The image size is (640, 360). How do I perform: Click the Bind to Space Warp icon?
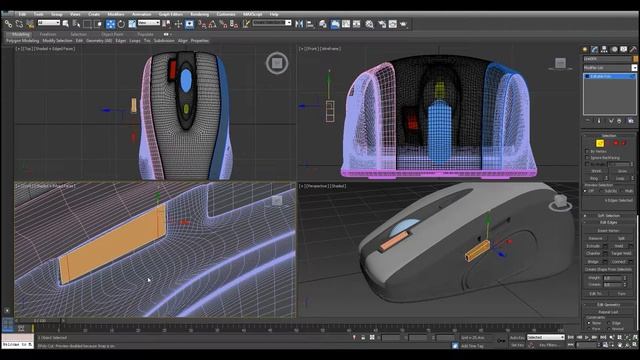30,24
